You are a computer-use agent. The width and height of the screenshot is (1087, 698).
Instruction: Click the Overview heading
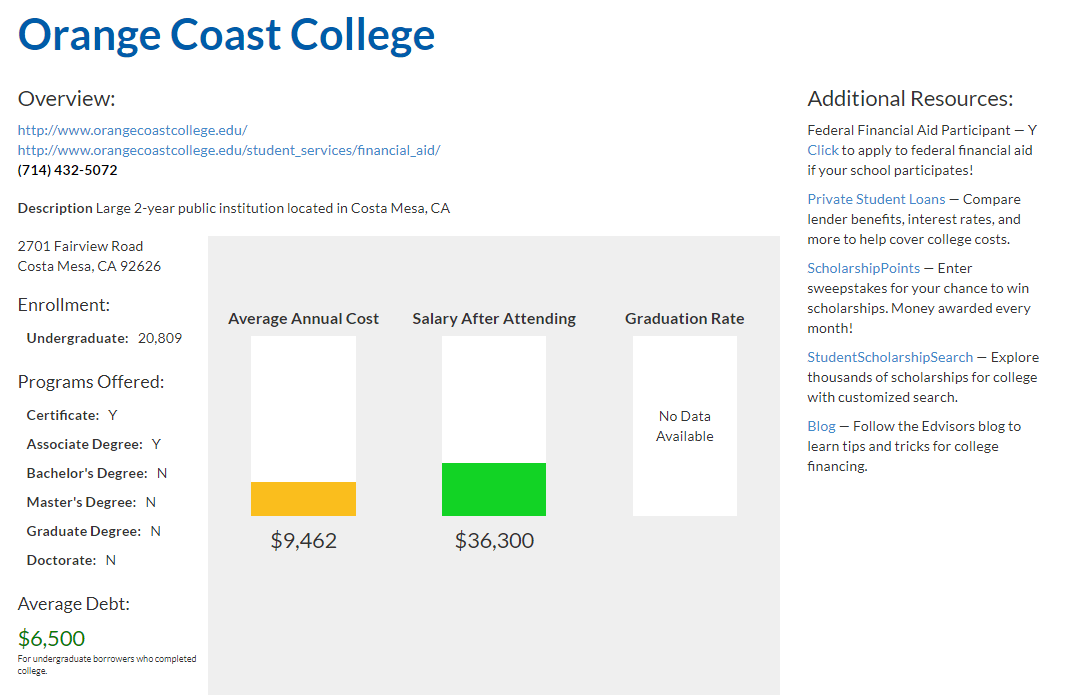(x=67, y=99)
